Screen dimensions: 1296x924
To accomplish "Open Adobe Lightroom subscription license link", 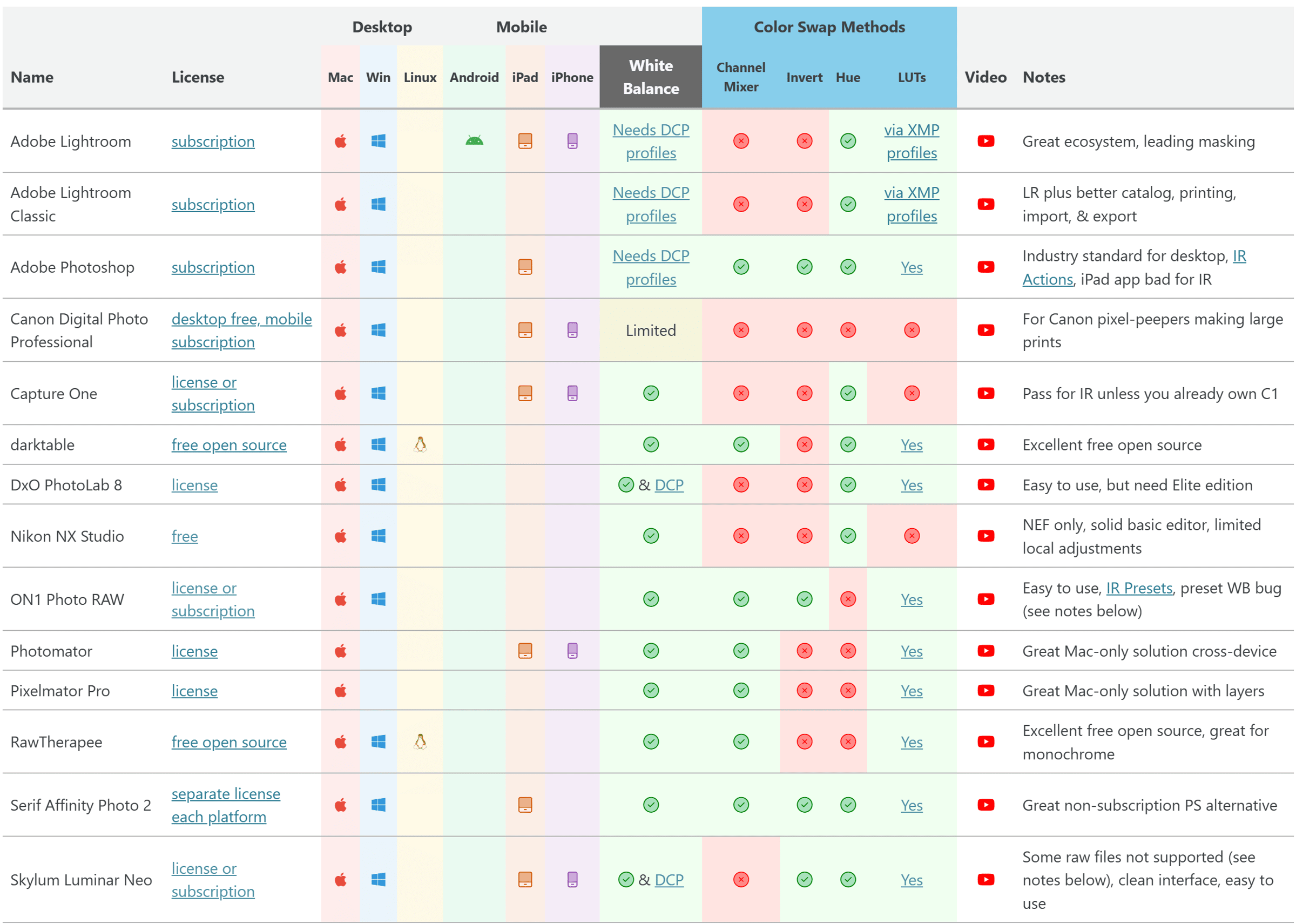I will [213, 141].
